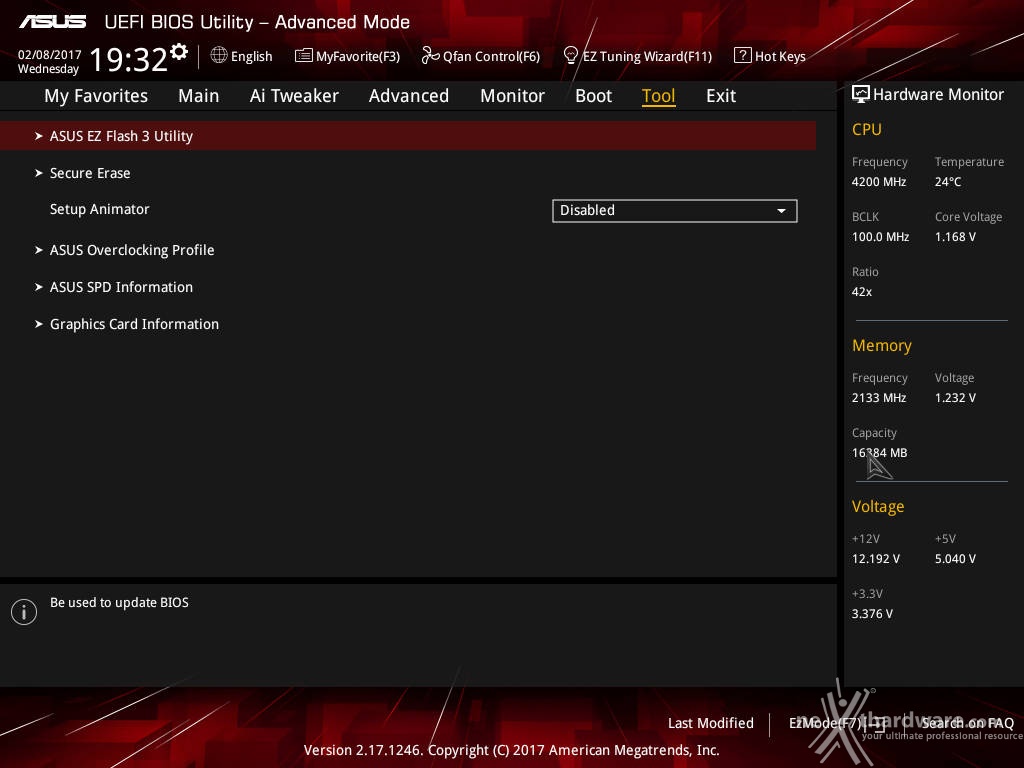Screen dimensions: 1024x768
Task: Click the memory voltage 1.232 V value
Action: 955,398
